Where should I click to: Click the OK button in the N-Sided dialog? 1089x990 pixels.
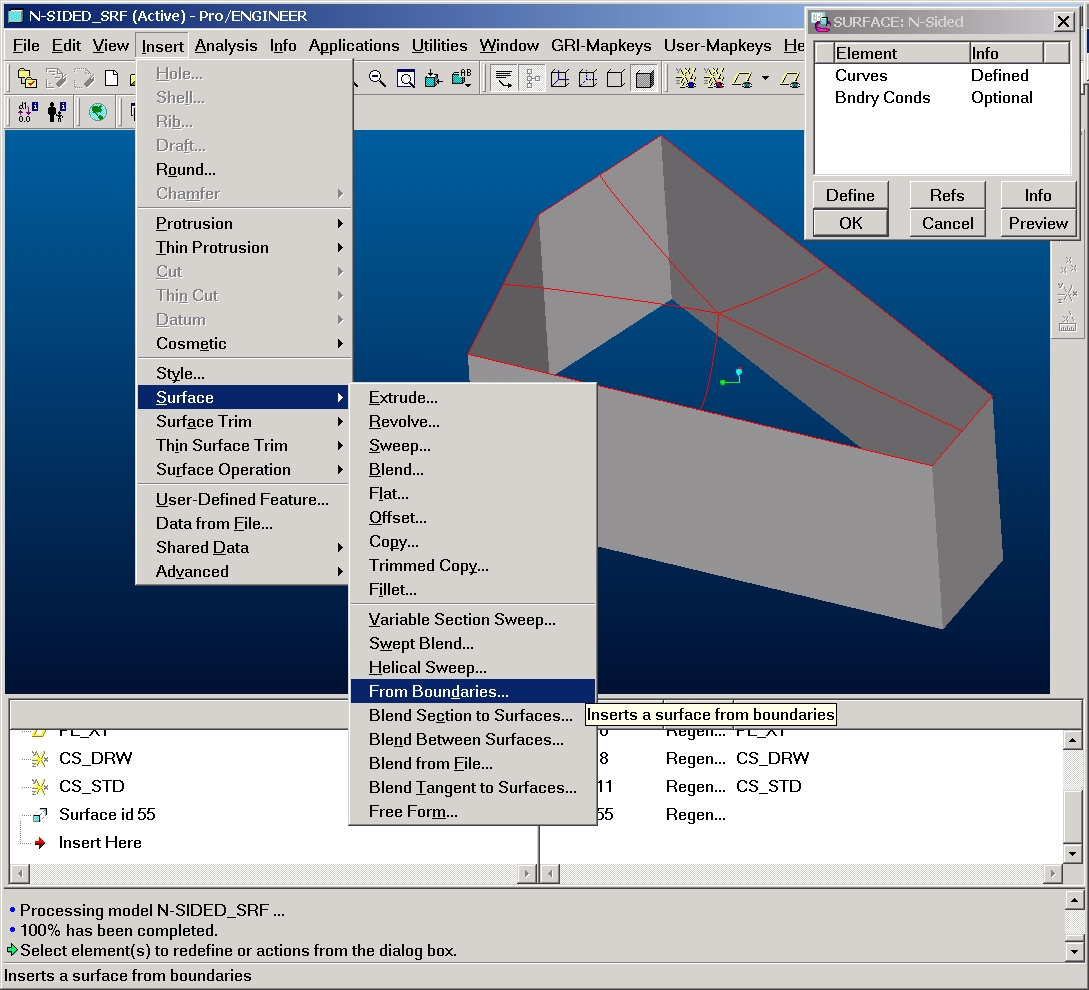pos(850,223)
